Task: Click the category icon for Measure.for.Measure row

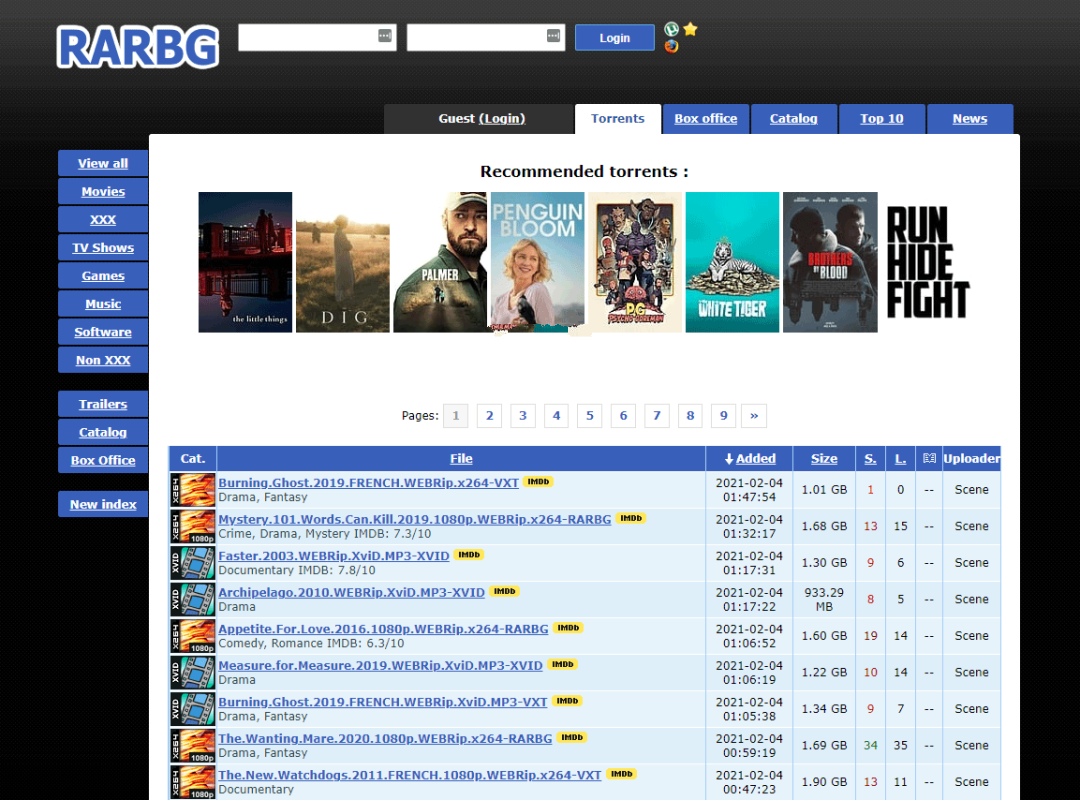Action: (x=193, y=673)
